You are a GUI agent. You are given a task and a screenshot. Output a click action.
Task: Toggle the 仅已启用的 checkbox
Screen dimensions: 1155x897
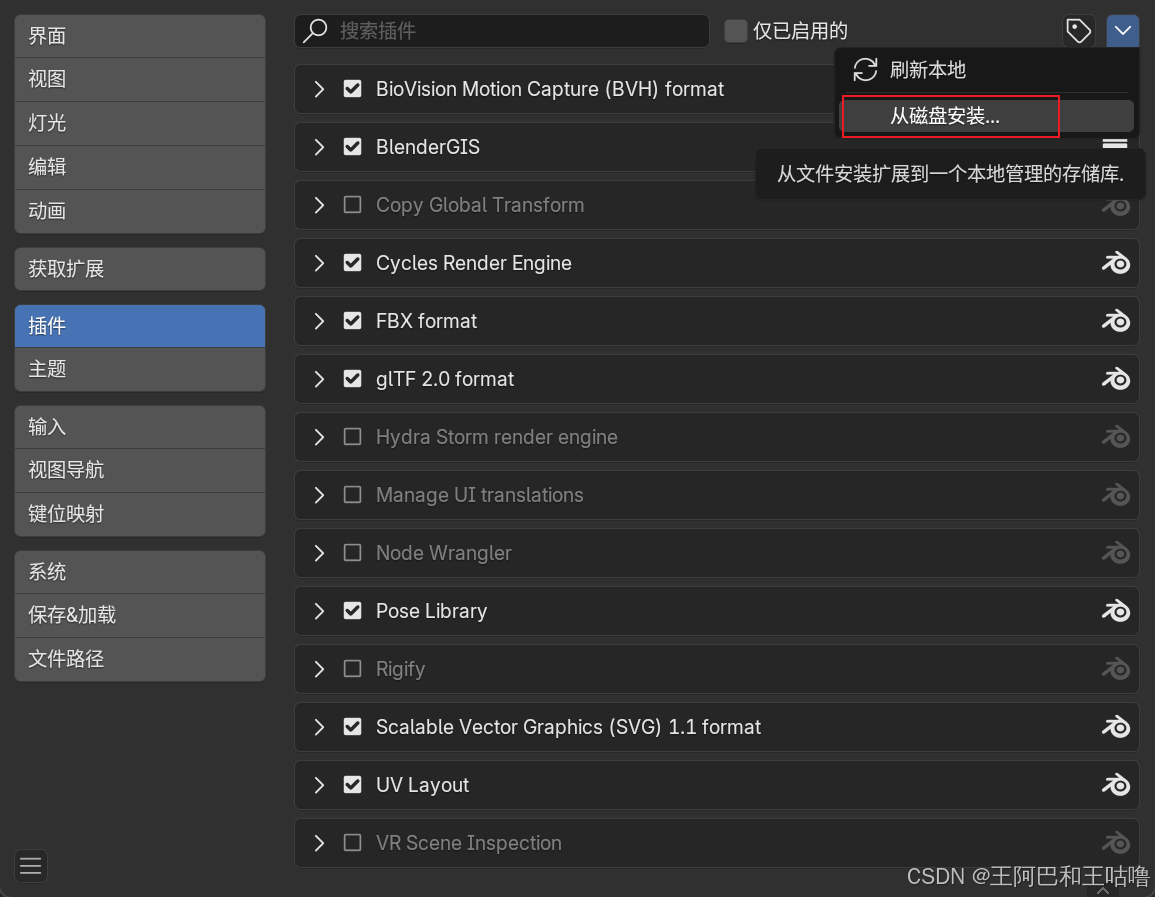[x=736, y=31]
